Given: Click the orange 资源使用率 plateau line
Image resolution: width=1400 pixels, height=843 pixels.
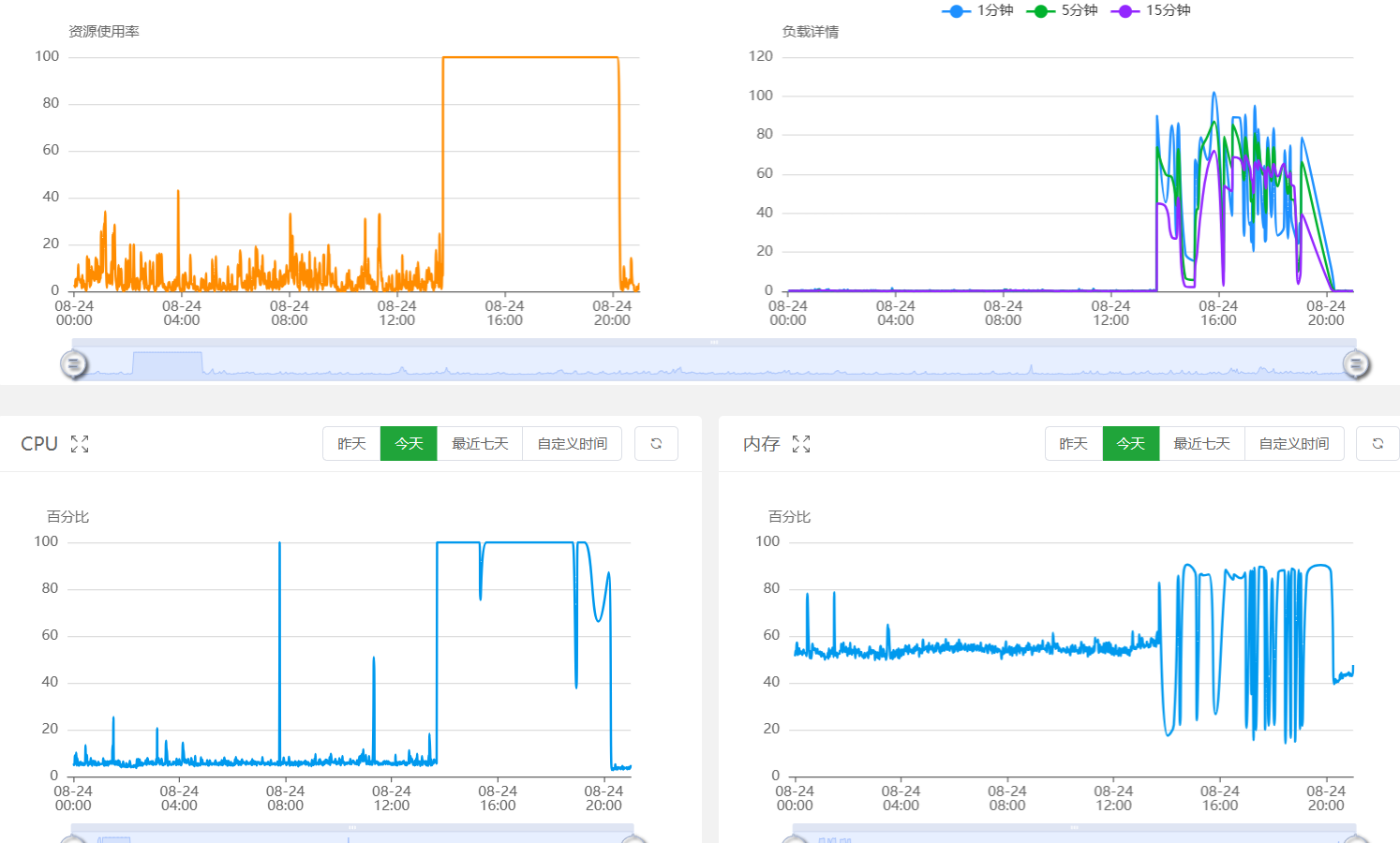Looking at the screenshot, I should point(530,58).
